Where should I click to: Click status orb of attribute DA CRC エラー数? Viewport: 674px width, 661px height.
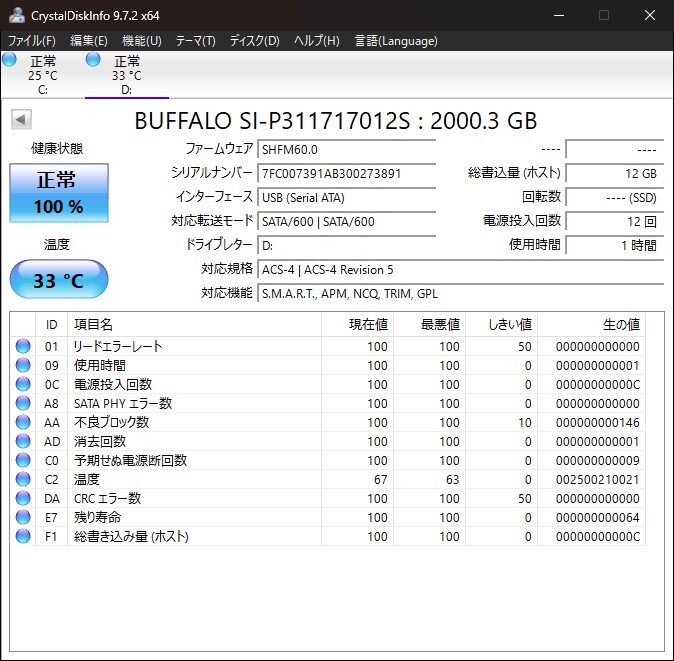coord(23,498)
